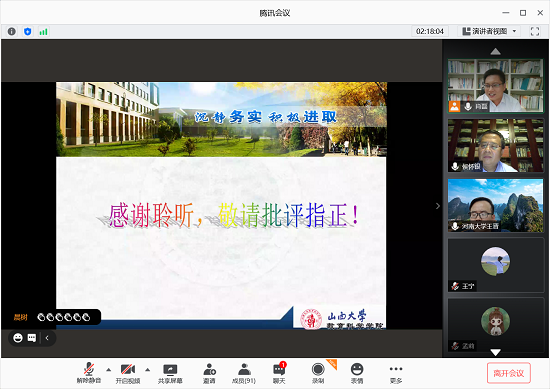Image resolution: width=550 pixels, height=389 pixels.
Task: Collapse the participant video sidebar chevron
Action: point(438,206)
